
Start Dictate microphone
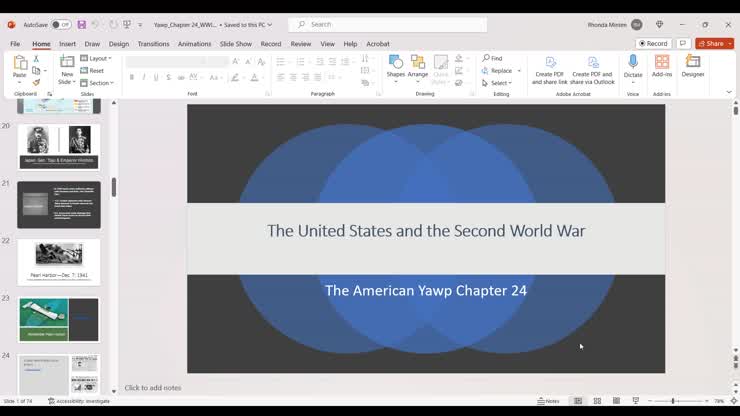pyautogui.click(x=633, y=66)
